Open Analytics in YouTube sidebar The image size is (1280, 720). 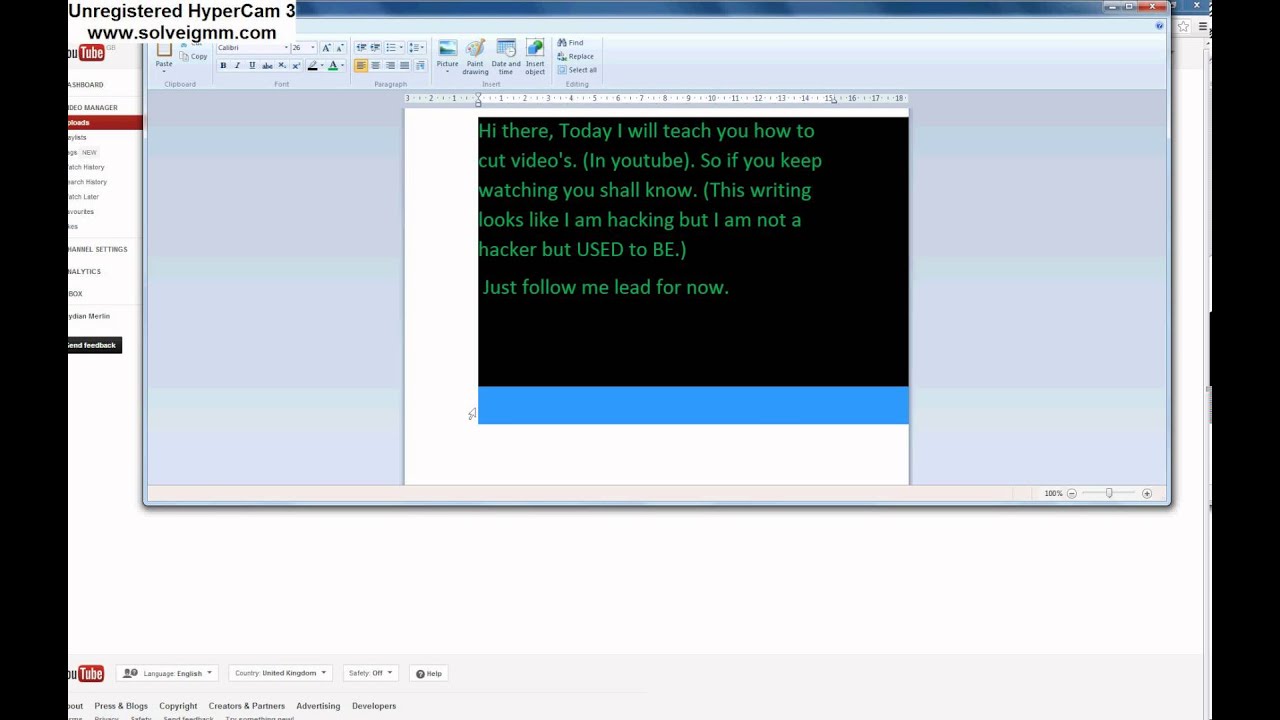[84, 271]
